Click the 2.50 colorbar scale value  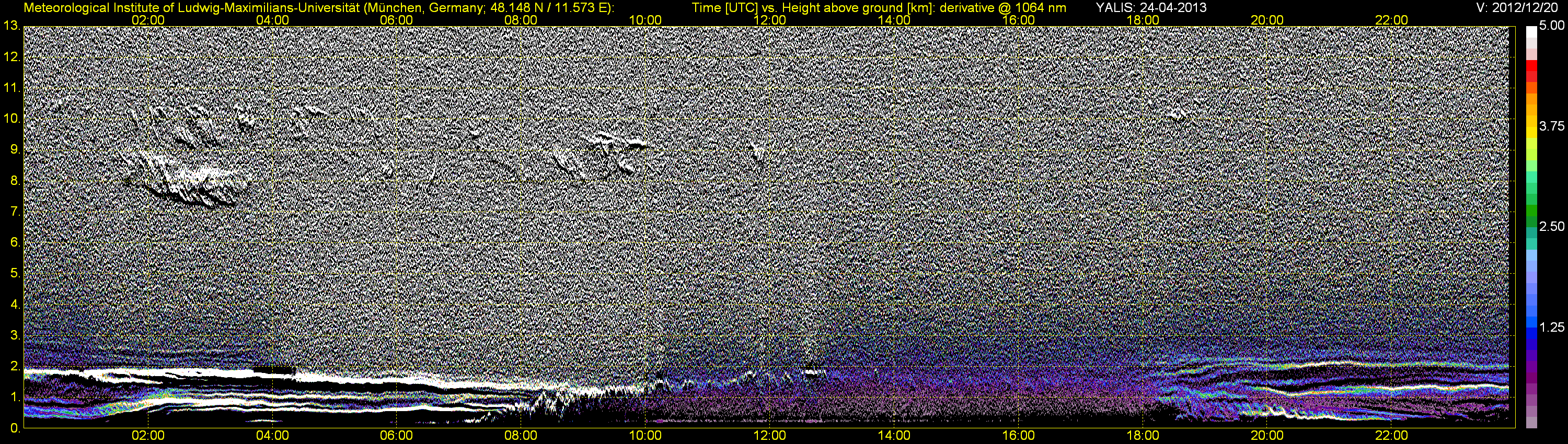(1552, 226)
